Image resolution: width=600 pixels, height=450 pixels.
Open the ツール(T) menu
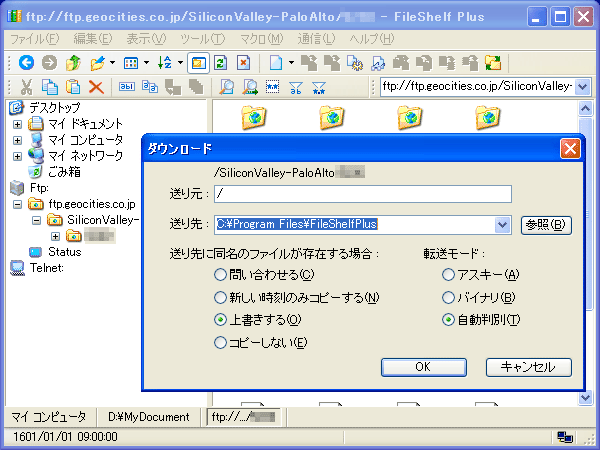pyautogui.click(x=202, y=39)
